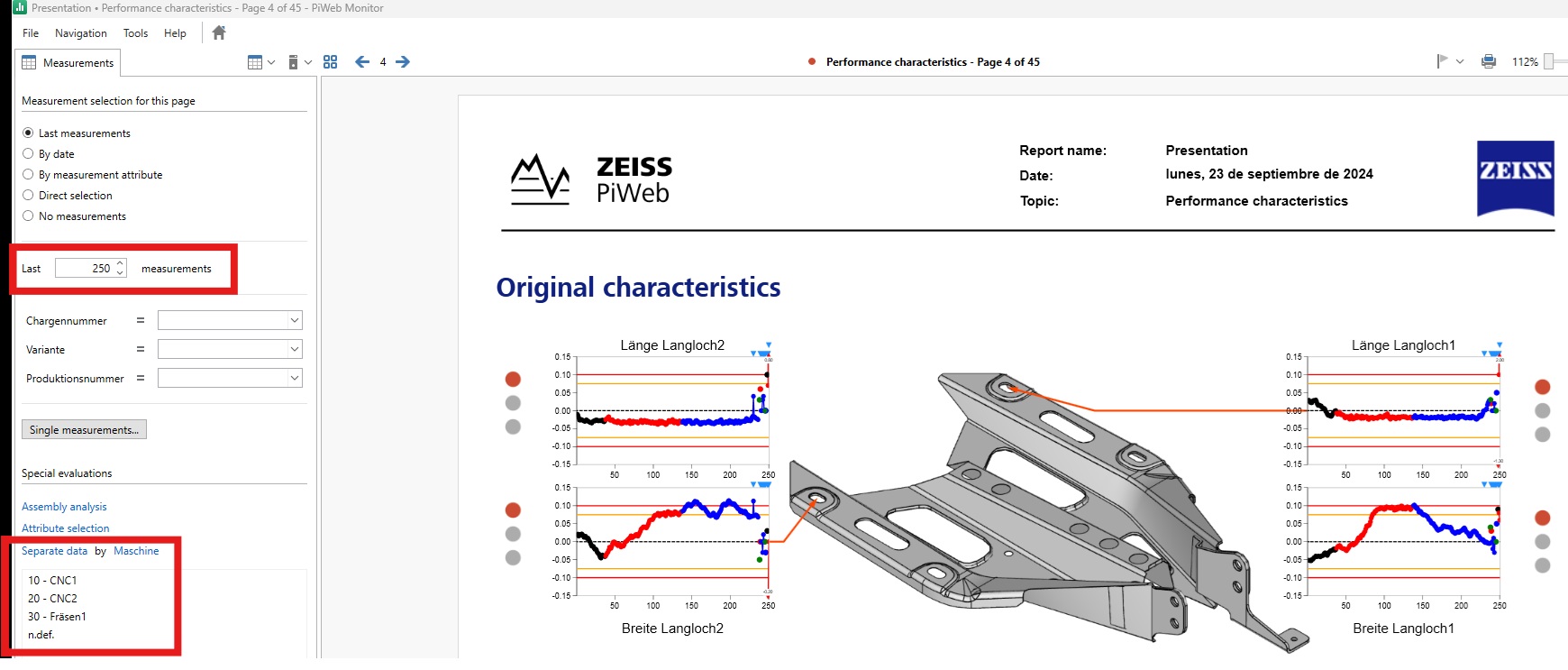Expand the Variante dropdown
This screenshot has width=1568, height=670.
(230, 350)
